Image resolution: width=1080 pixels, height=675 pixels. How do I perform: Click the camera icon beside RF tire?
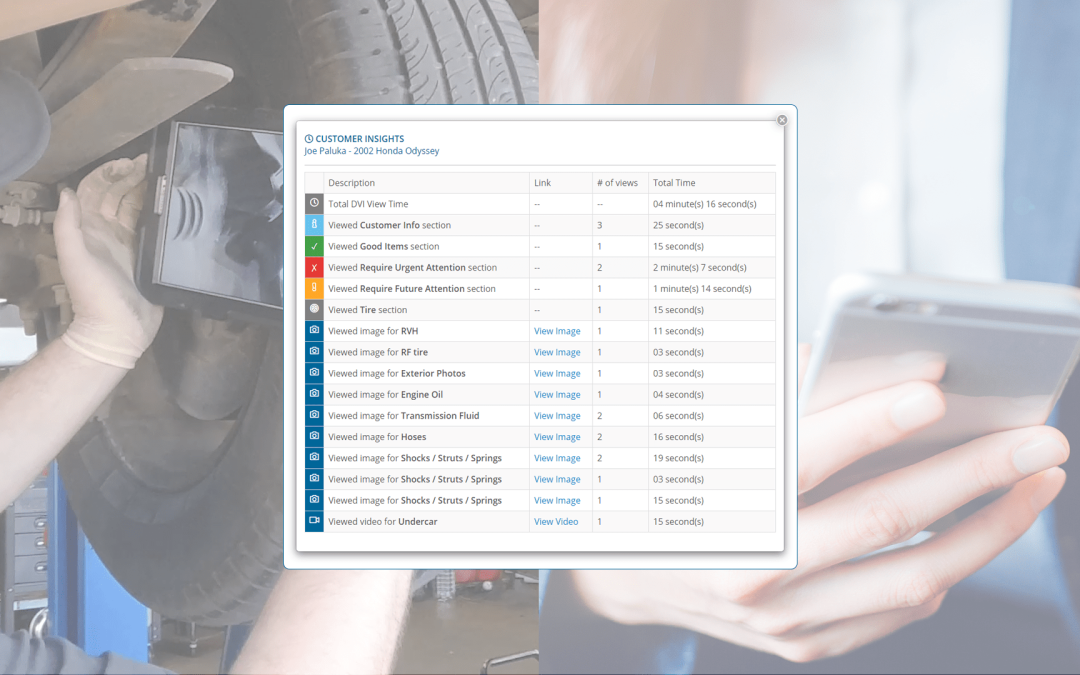313,351
